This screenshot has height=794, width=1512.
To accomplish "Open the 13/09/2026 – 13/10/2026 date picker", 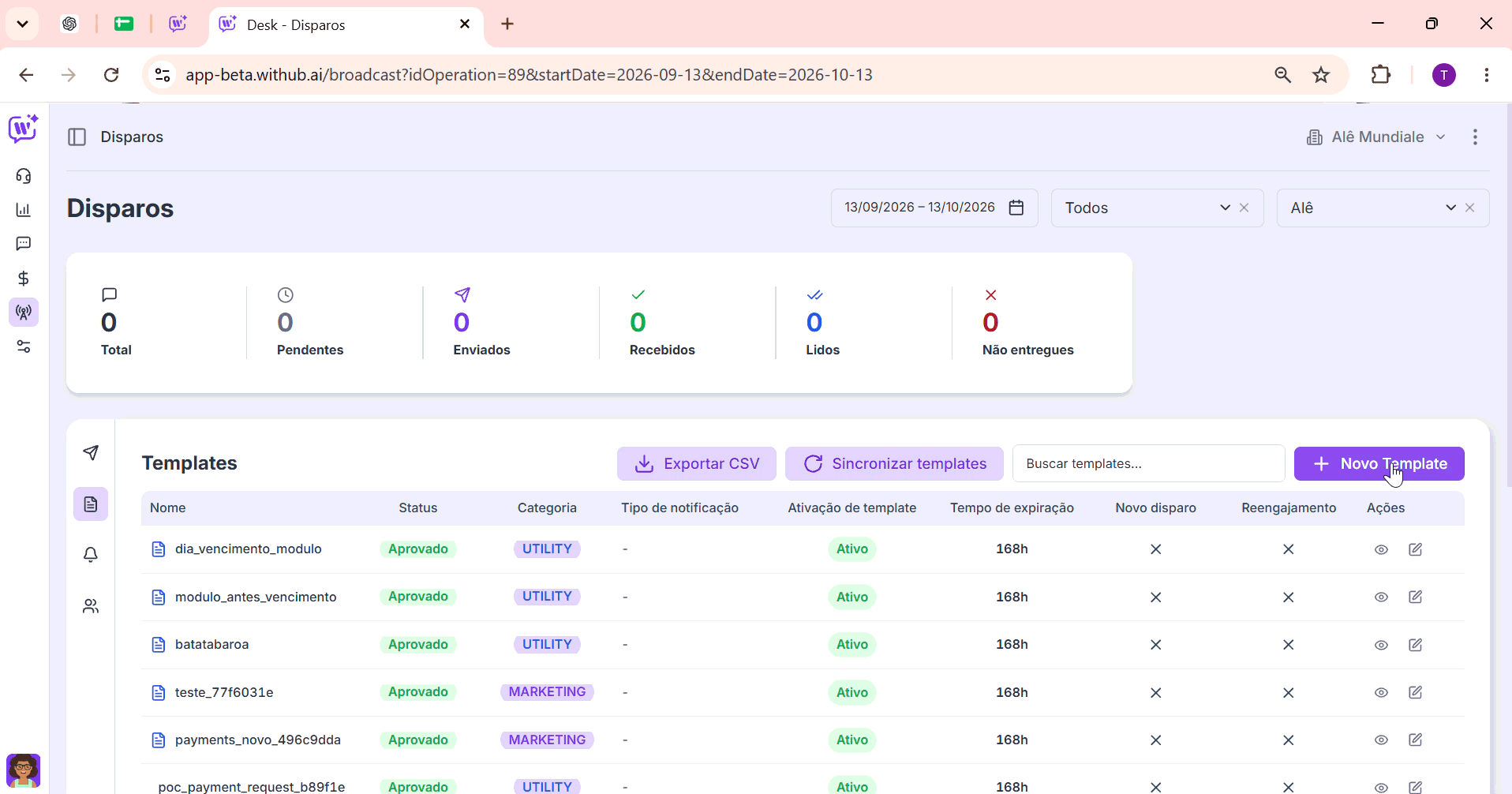I will click(x=934, y=208).
